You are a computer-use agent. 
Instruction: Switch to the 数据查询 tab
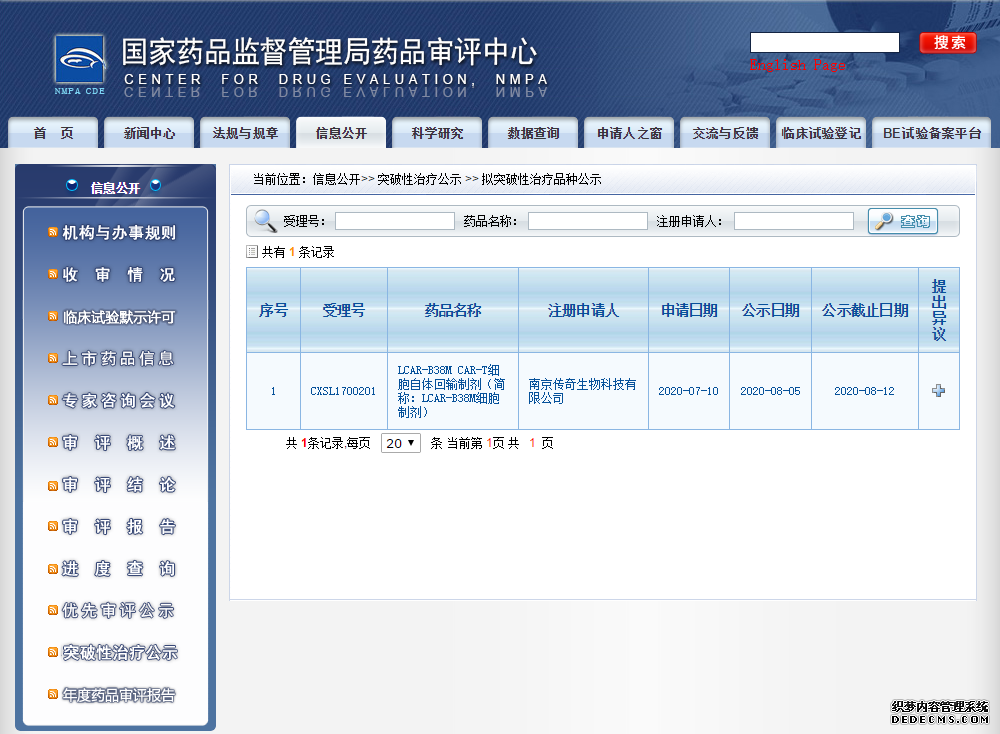tap(532, 131)
